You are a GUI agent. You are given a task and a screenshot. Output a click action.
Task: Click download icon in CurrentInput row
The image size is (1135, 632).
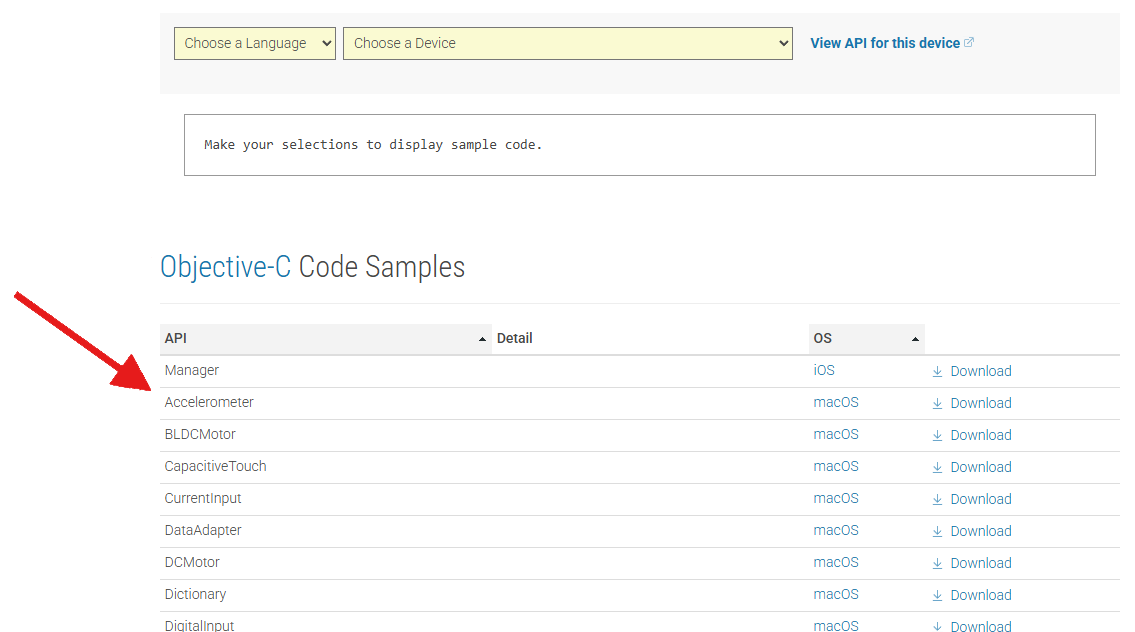937,499
